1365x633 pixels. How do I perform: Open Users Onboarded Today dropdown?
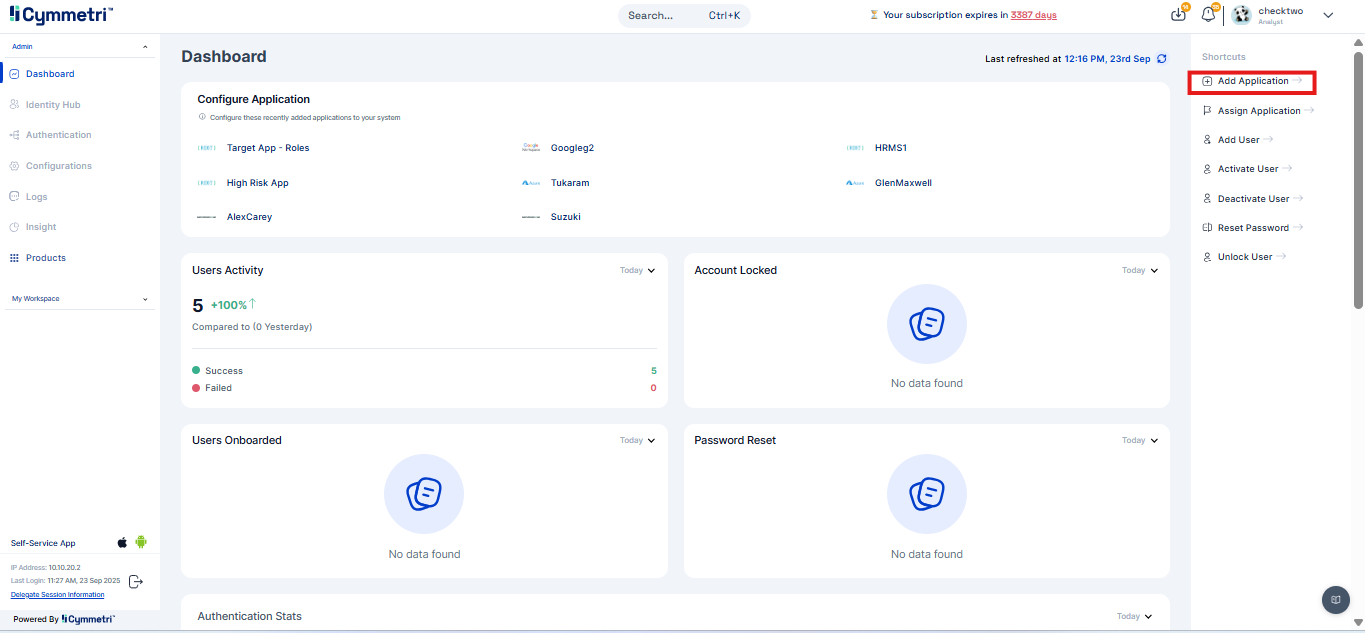click(x=637, y=441)
